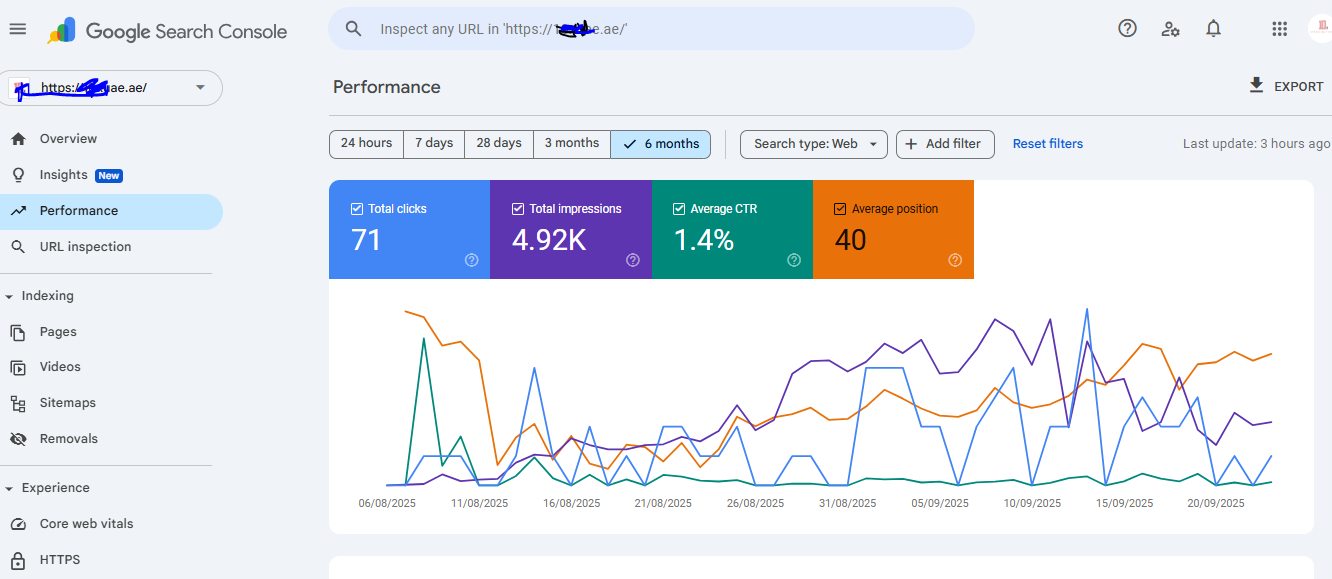Switch to the 28 days date range
This screenshot has width=1332, height=579.
click(x=498, y=144)
